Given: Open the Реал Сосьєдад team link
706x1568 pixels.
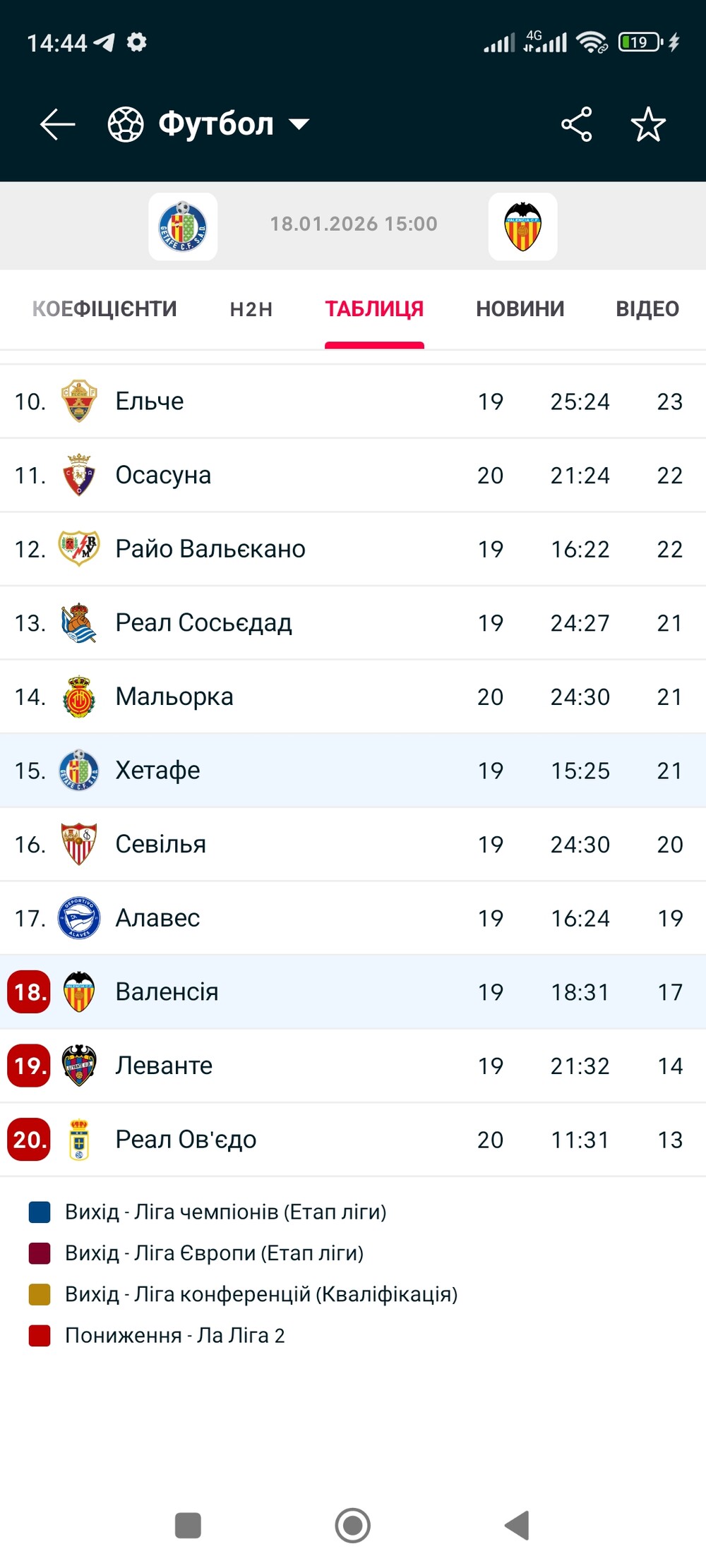Looking at the screenshot, I should coord(203,622).
